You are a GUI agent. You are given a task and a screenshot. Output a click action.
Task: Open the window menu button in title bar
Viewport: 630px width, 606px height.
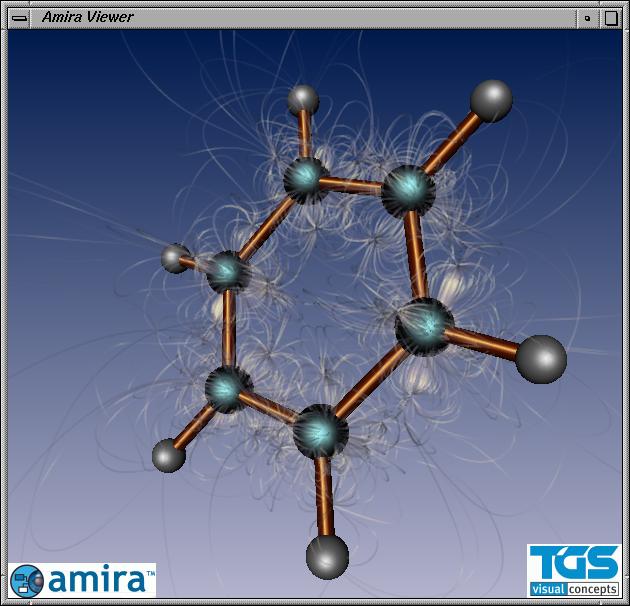click(x=20, y=18)
